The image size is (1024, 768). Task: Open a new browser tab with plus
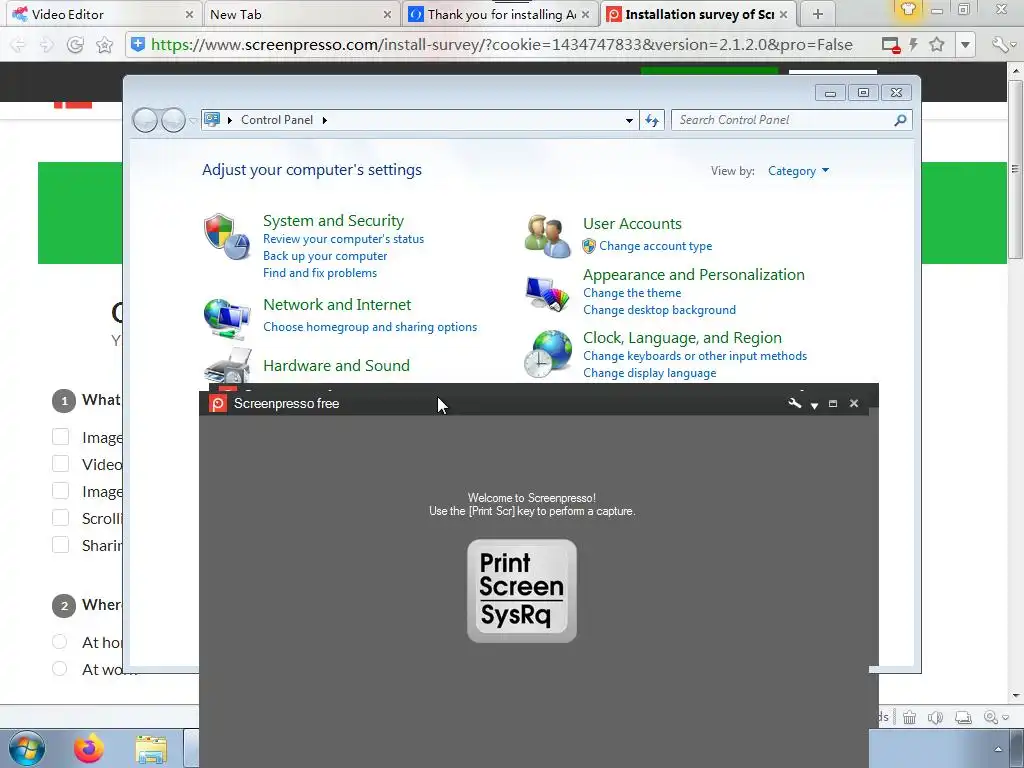818,14
